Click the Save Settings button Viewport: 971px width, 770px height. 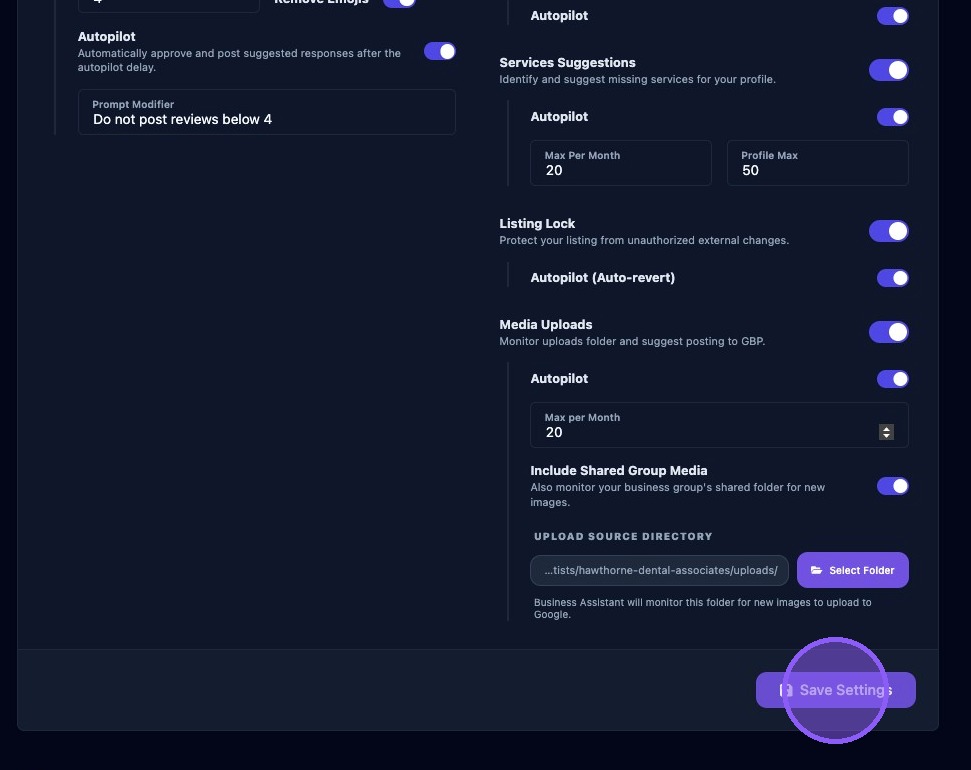click(835, 690)
